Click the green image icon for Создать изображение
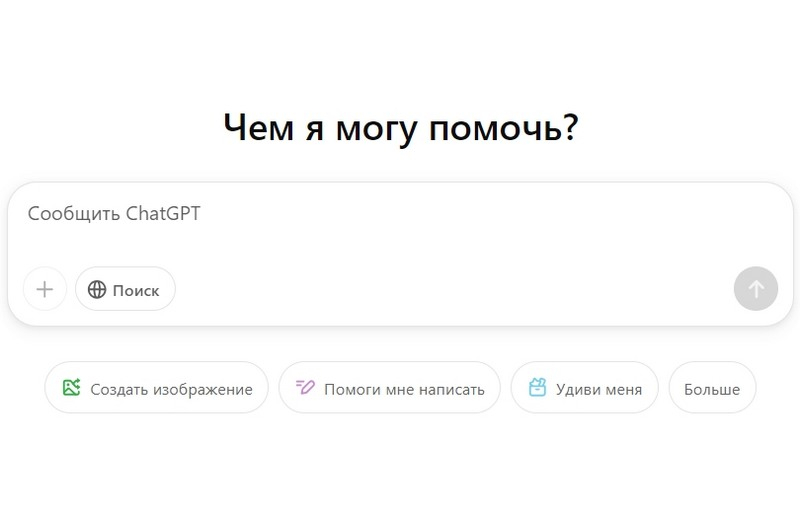Screen dimensions: 800x520 (71, 388)
